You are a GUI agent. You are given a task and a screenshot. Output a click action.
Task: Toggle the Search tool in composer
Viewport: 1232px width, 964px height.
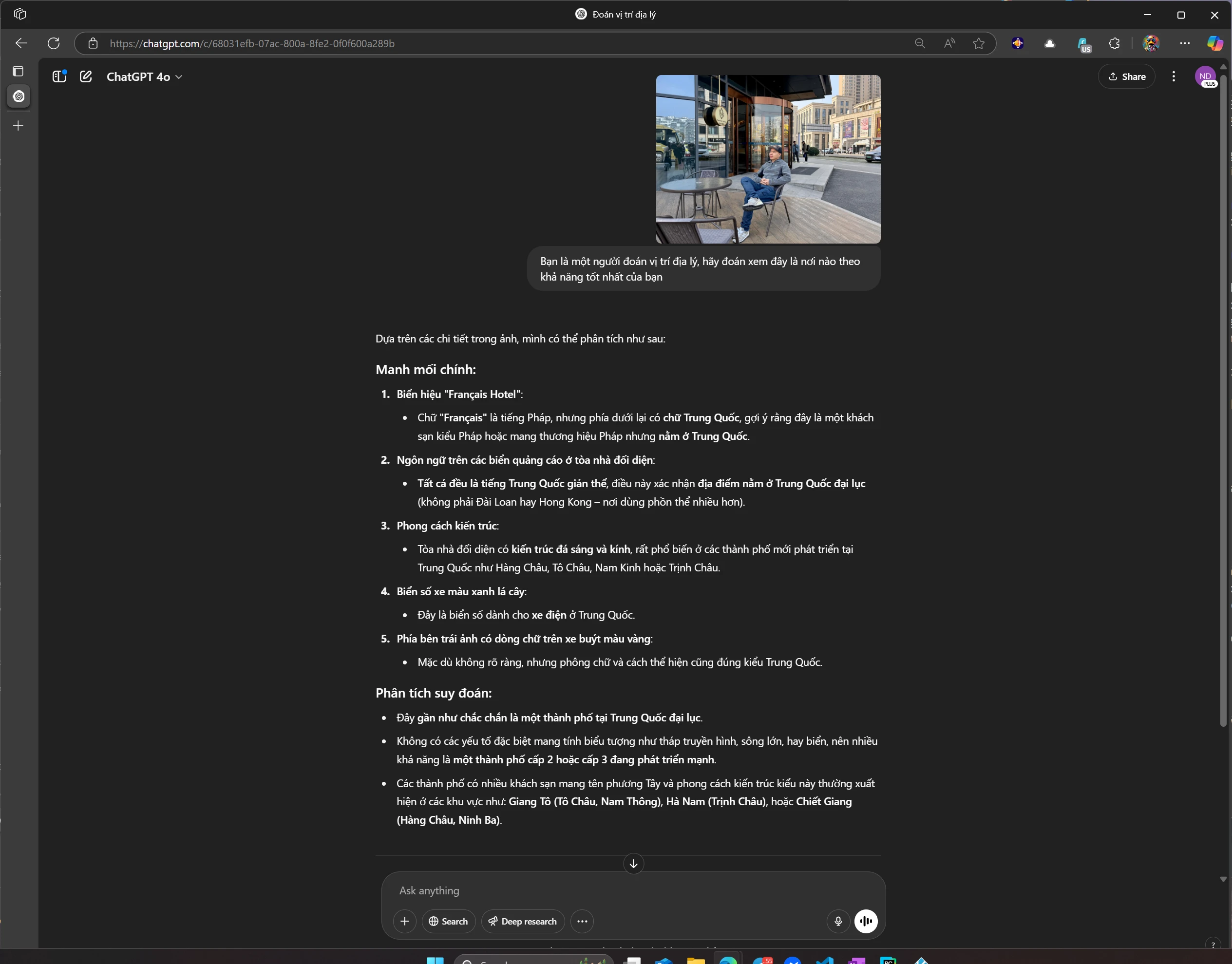pyautogui.click(x=448, y=921)
